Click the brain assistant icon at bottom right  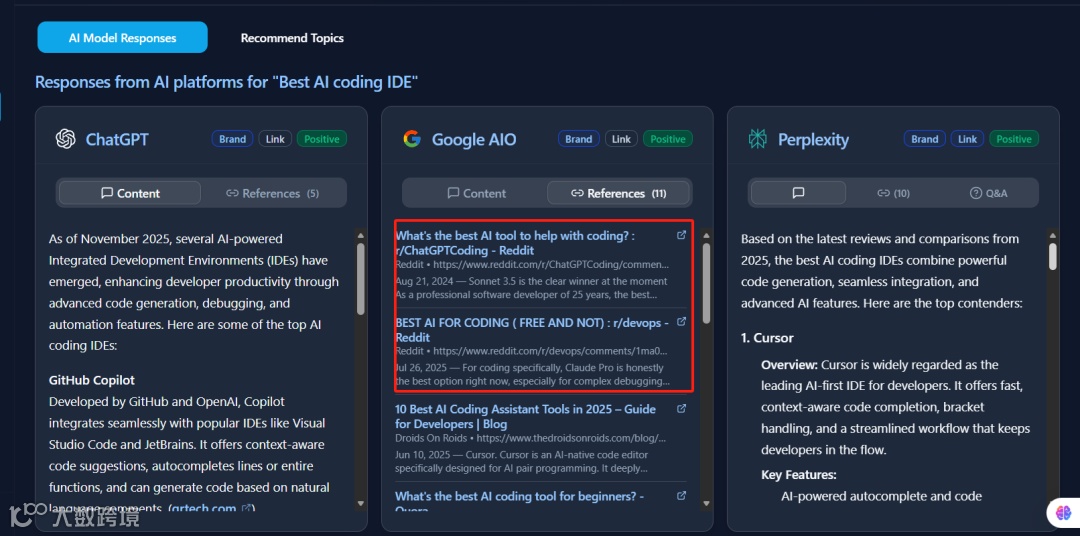[1064, 513]
